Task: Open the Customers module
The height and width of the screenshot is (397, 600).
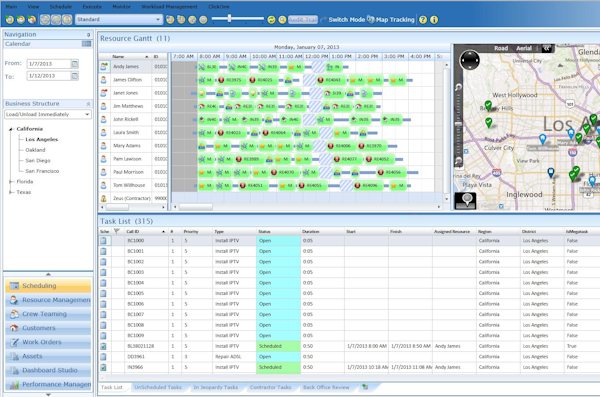Action: [x=48, y=328]
